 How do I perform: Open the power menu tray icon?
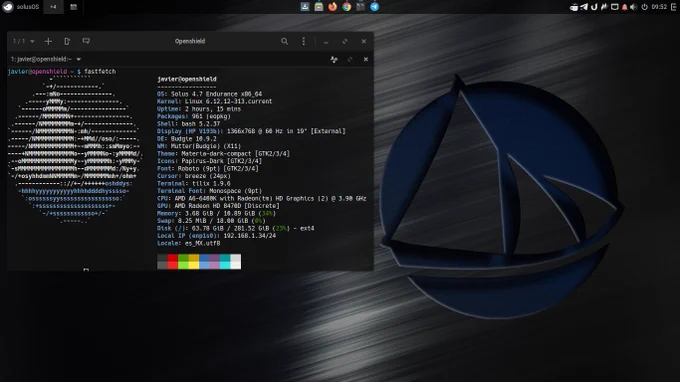644,7
